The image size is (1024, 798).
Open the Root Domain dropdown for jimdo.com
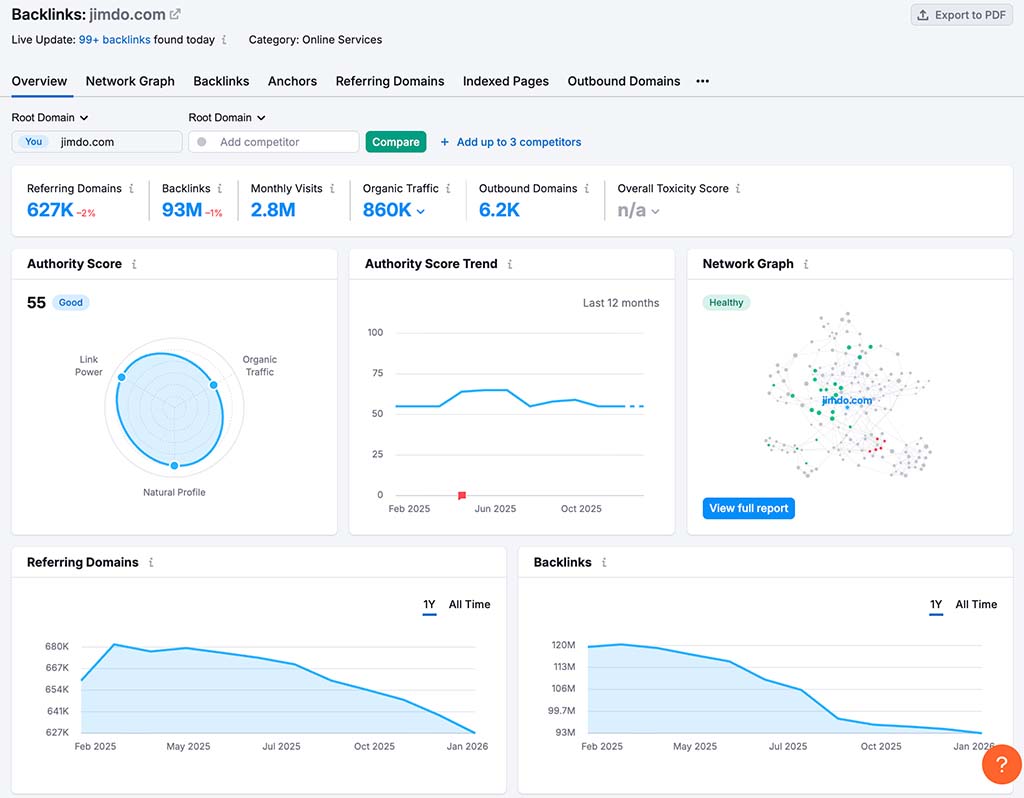(46, 117)
